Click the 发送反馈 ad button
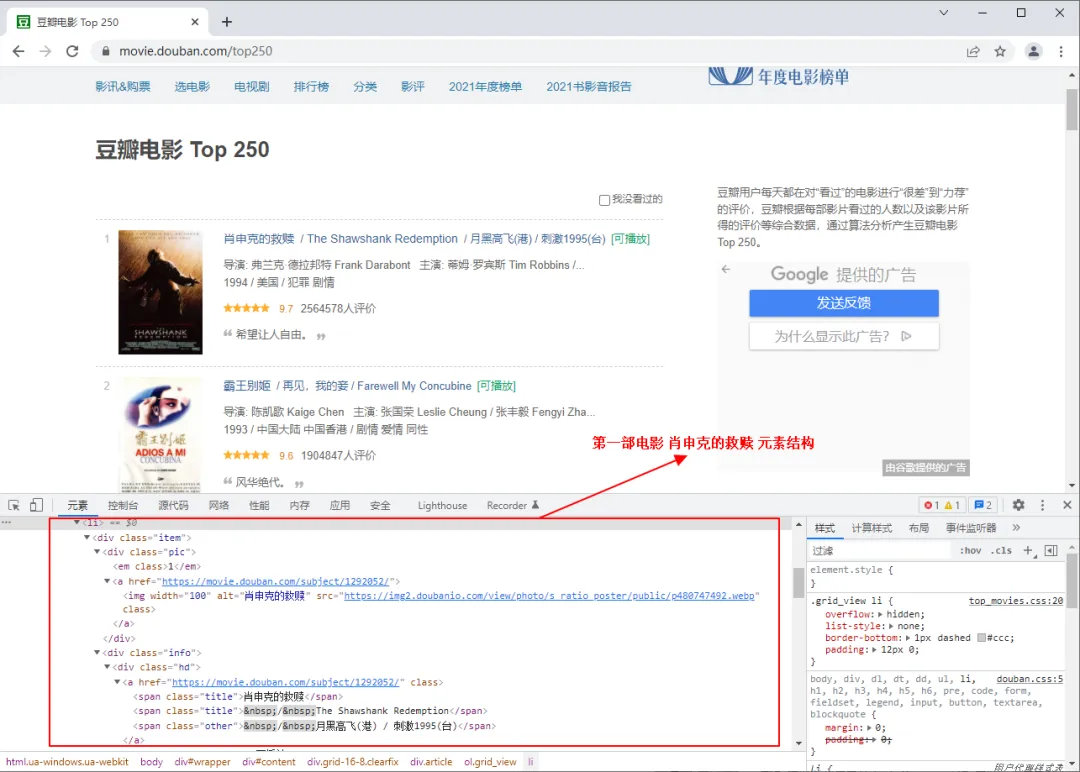Viewport: 1080px width, 772px height. click(x=844, y=303)
